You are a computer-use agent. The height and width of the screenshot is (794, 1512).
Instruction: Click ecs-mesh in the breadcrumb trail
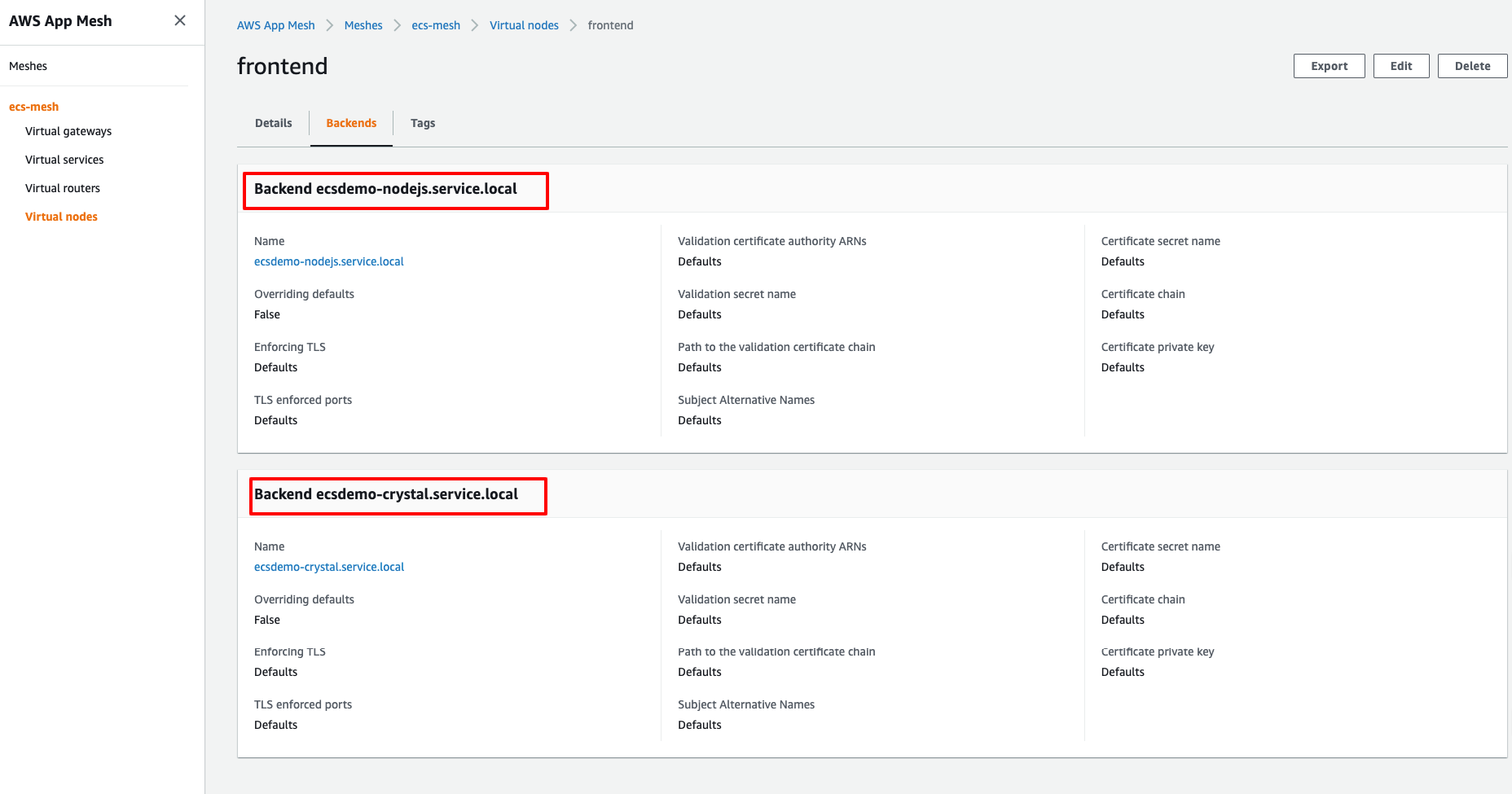coord(436,25)
